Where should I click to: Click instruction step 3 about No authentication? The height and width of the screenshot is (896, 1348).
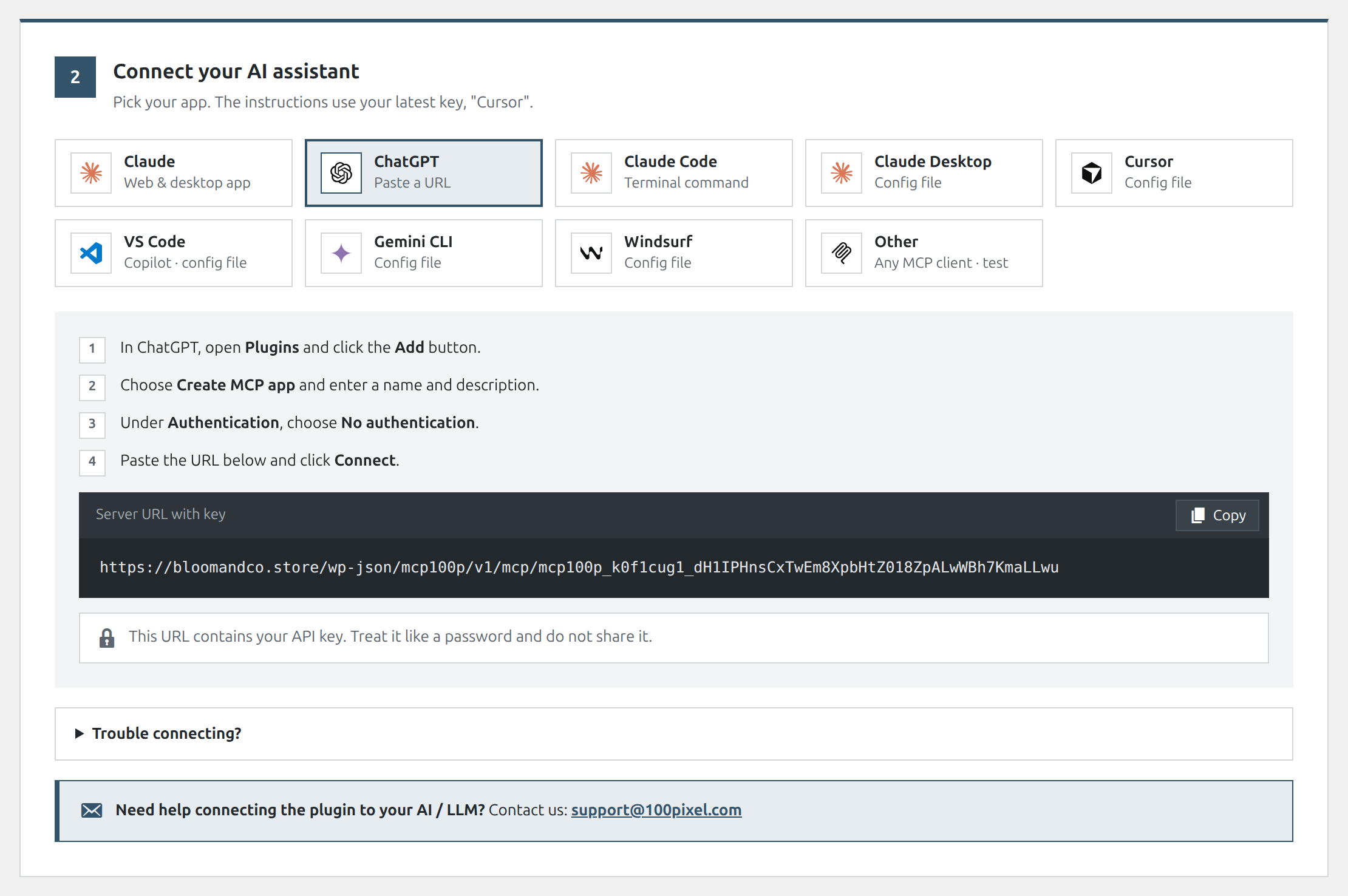(299, 423)
